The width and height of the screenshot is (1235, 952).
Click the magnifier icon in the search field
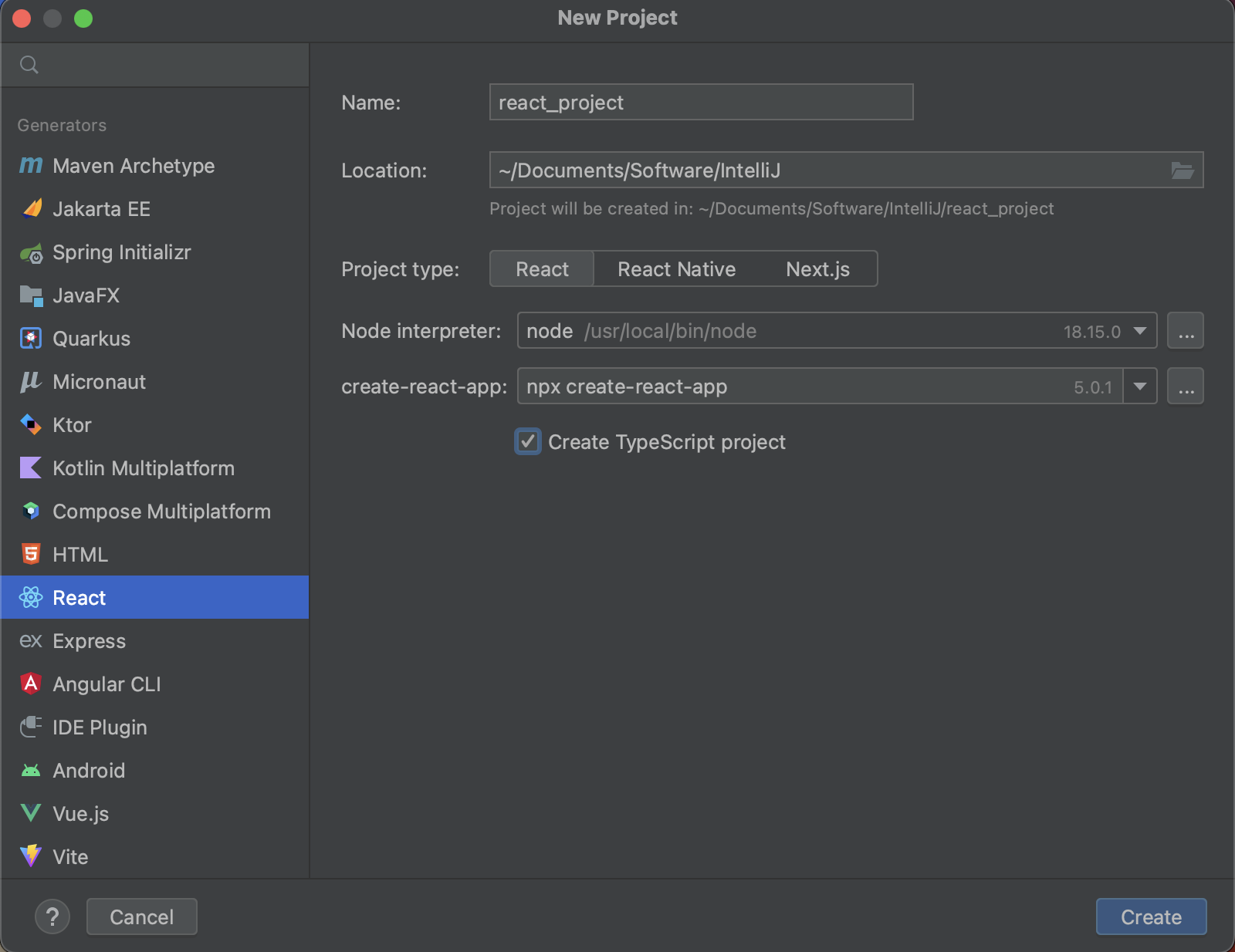pyautogui.click(x=29, y=65)
